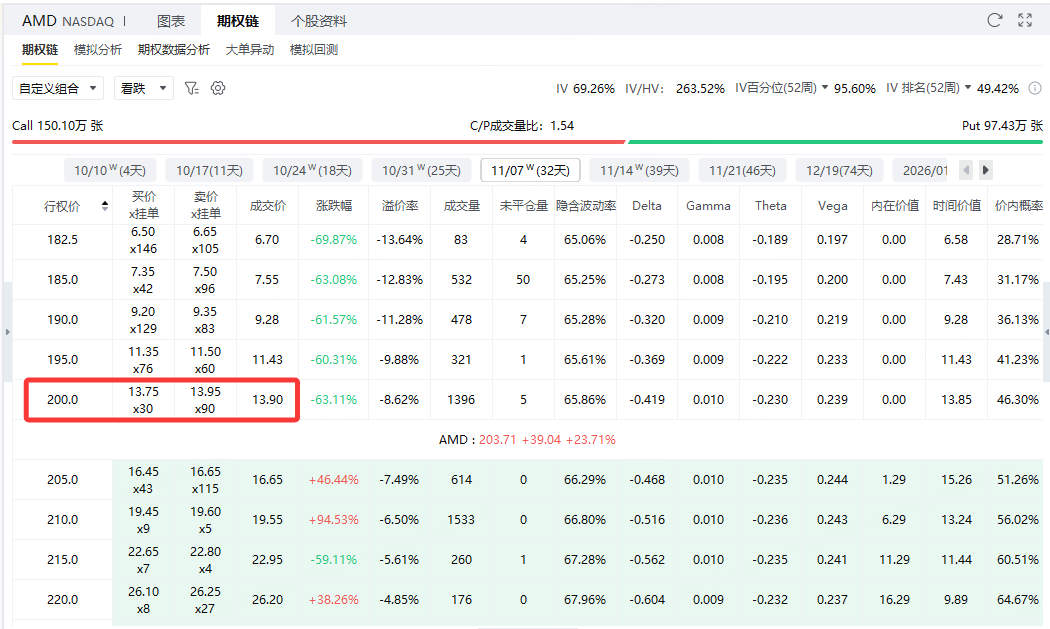Select strike 215.0 row

click(x=527, y=559)
